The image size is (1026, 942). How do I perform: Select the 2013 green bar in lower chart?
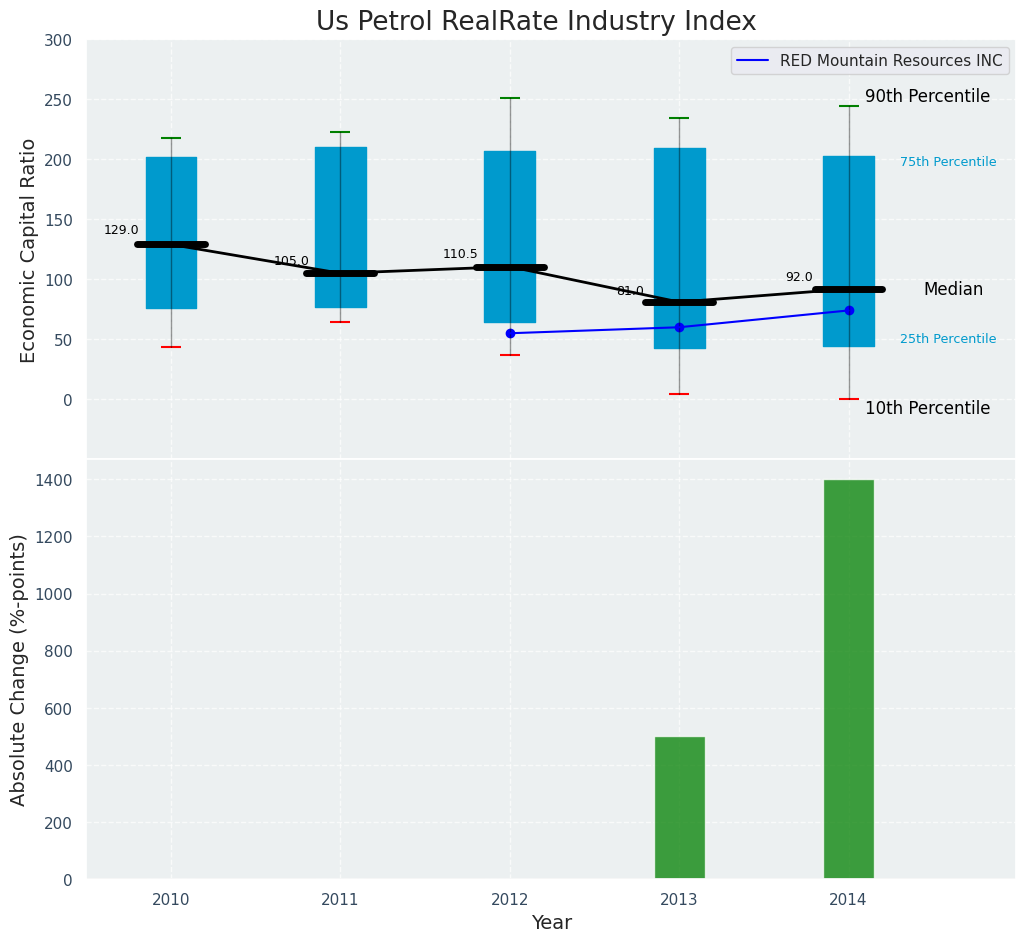click(x=679, y=808)
